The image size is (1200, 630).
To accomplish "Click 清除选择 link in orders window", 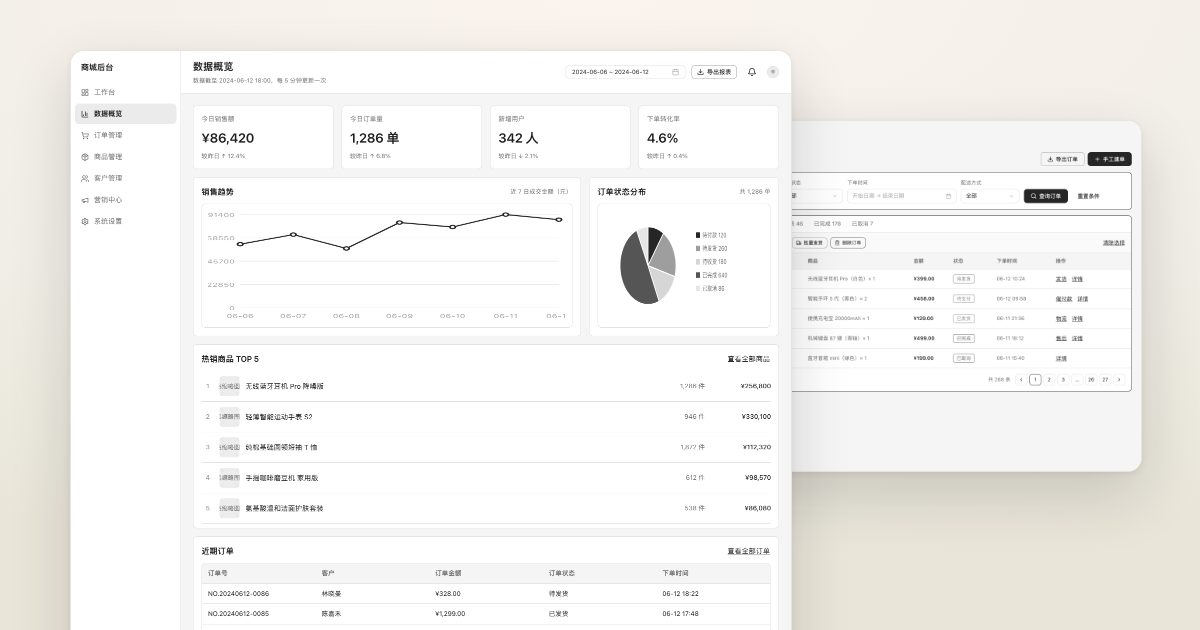I will (x=1114, y=243).
